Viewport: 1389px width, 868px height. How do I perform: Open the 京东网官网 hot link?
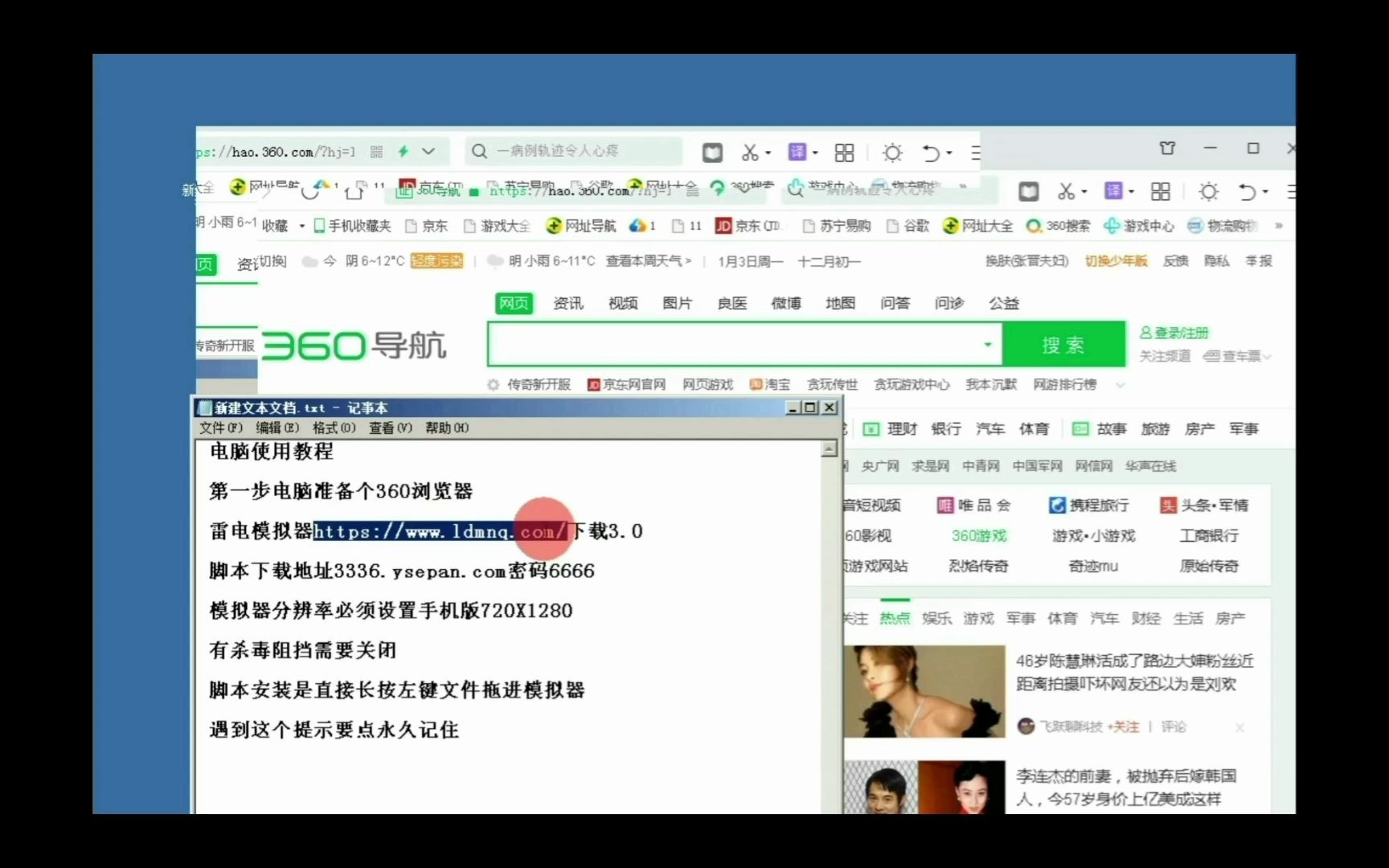click(627, 385)
